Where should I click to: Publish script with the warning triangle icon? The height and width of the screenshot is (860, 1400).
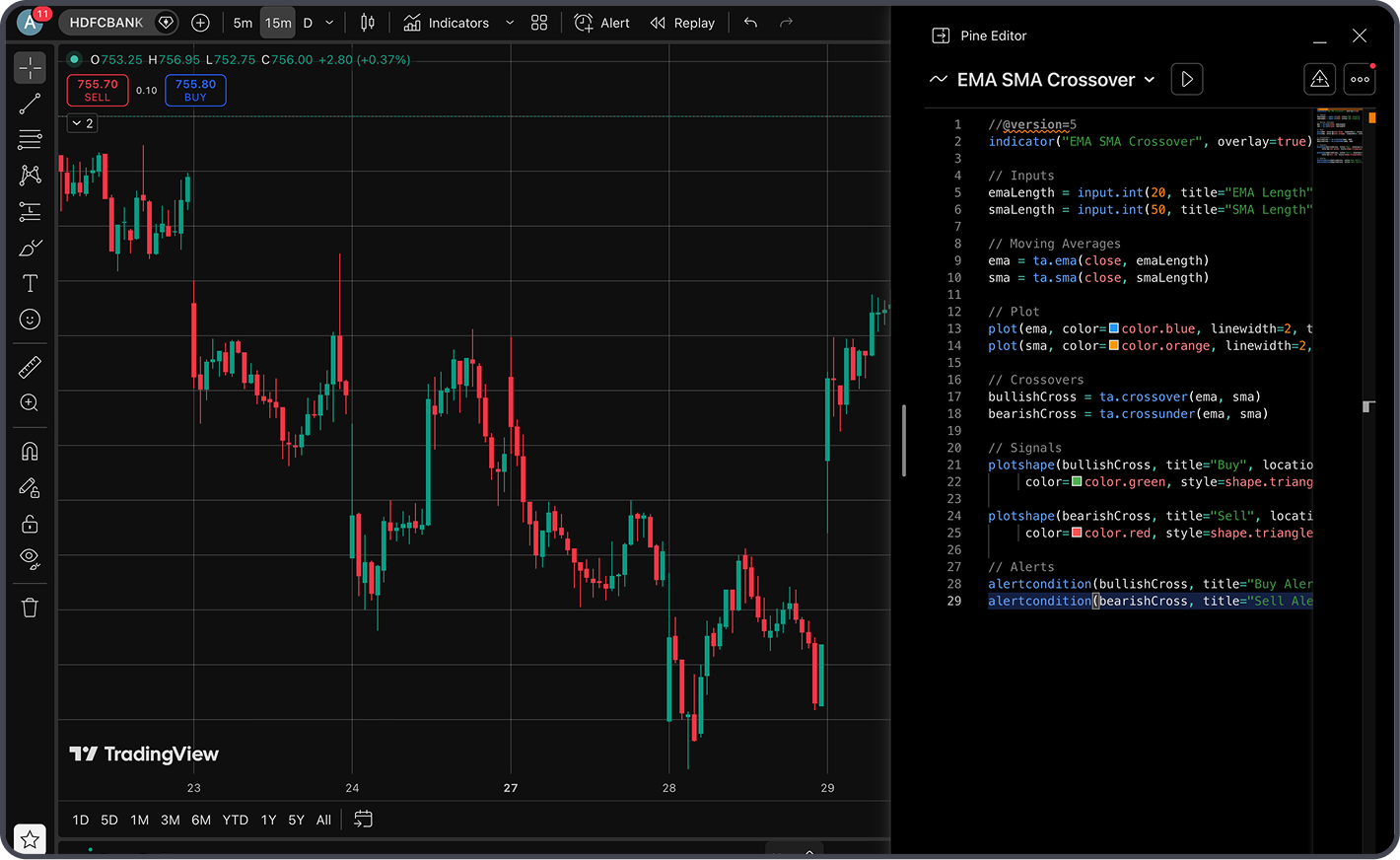(x=1320, y=80)
